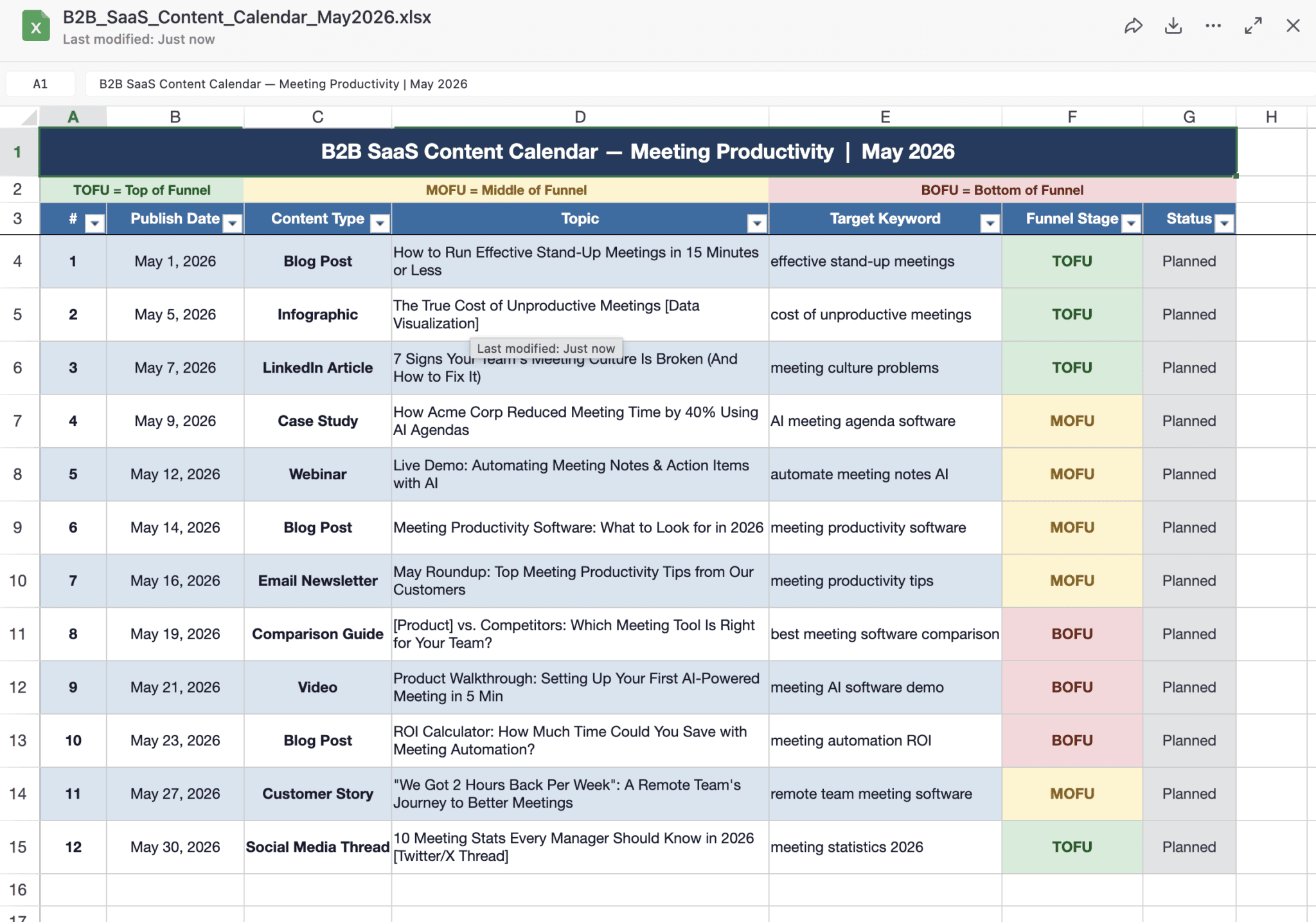
Task: Open the Topic column filter dropdown
Action: 757,223
